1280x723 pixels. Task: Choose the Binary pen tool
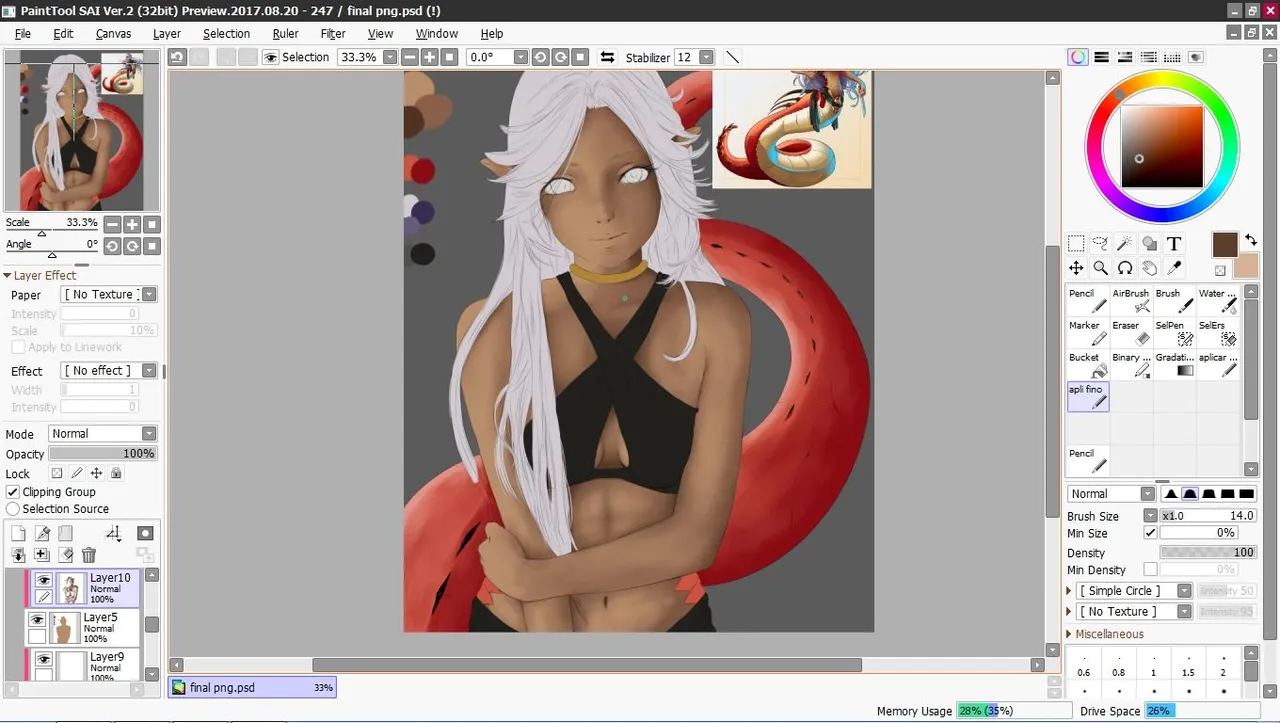[1131, 365]
